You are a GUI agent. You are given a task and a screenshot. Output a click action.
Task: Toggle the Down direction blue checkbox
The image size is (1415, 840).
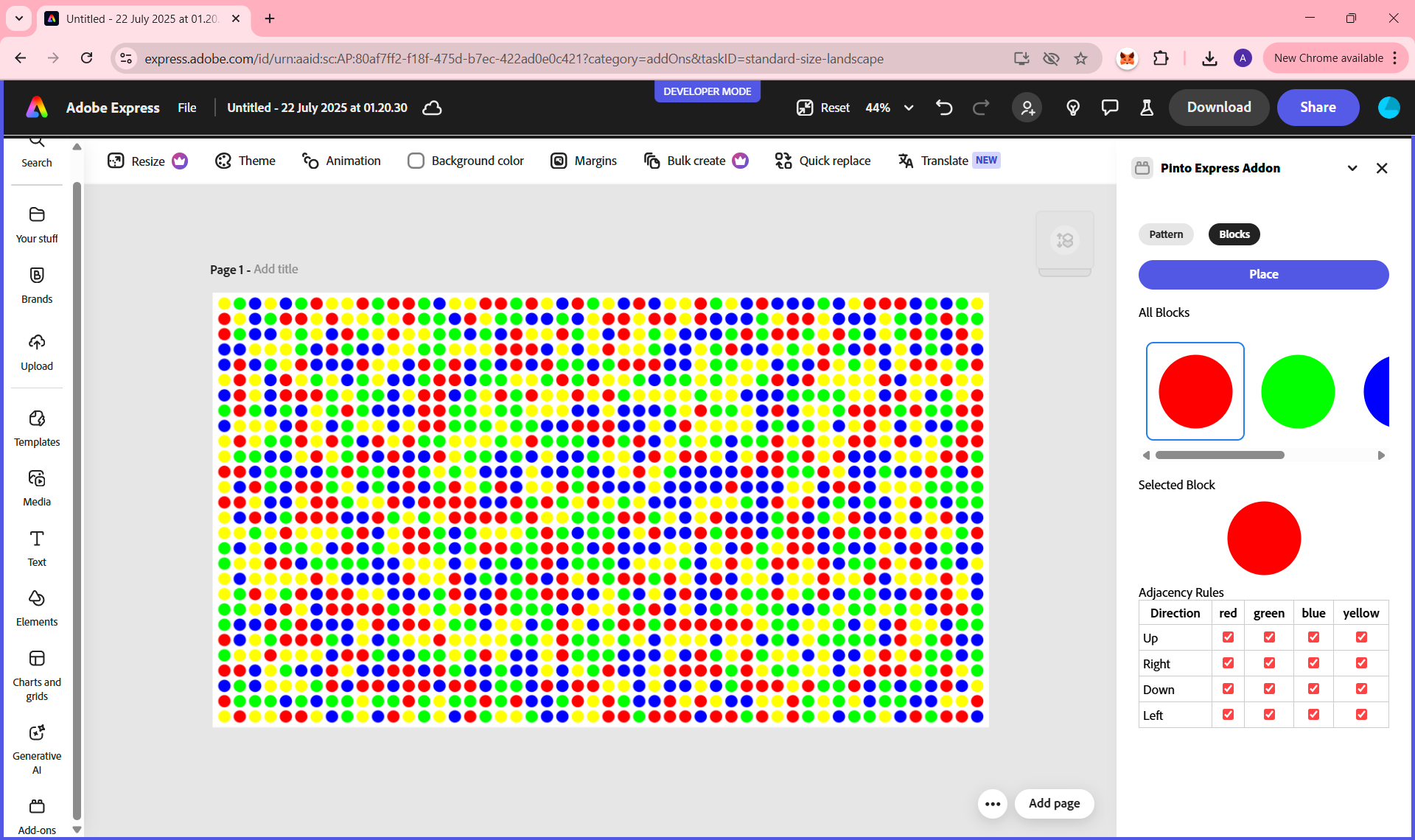1313,689
